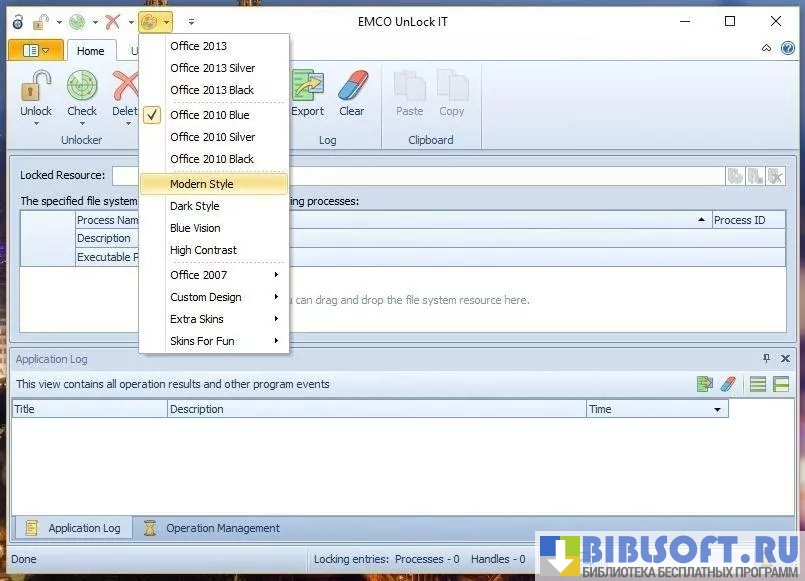Click the Export log icon in ribbon

click(x=307, y=87)
